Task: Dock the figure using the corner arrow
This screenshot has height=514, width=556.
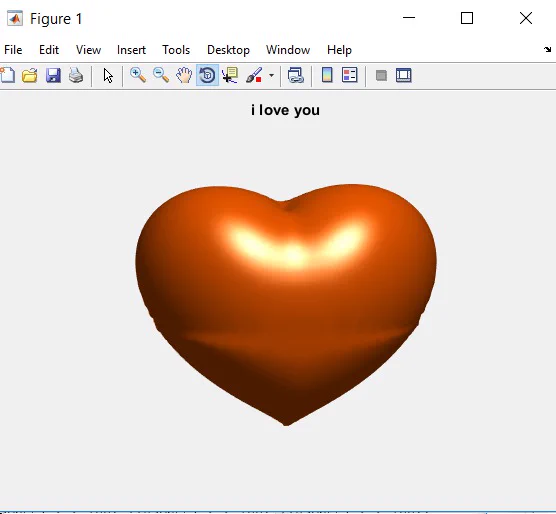Action: click(x=547, y=50)
